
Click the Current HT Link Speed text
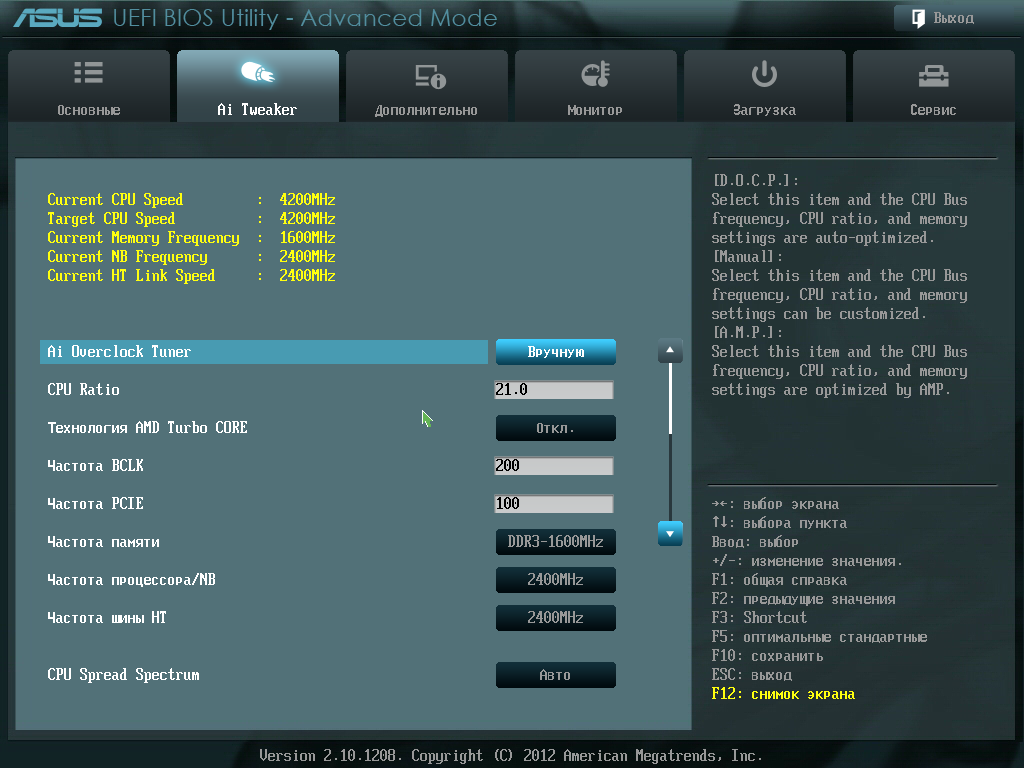tap(131, 276)
